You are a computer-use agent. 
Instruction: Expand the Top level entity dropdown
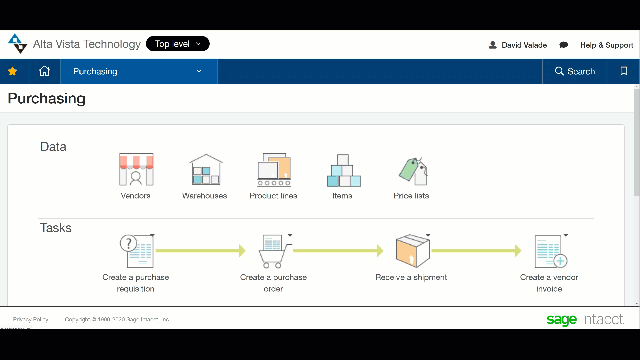[178, 44]
